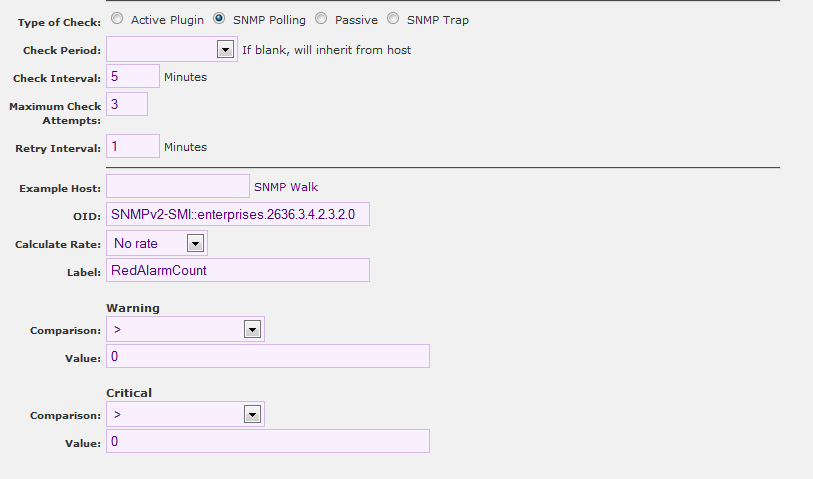813x479 pixels.
Task: Select the SNMP Polling check type
Action: [x=219, y=19]
